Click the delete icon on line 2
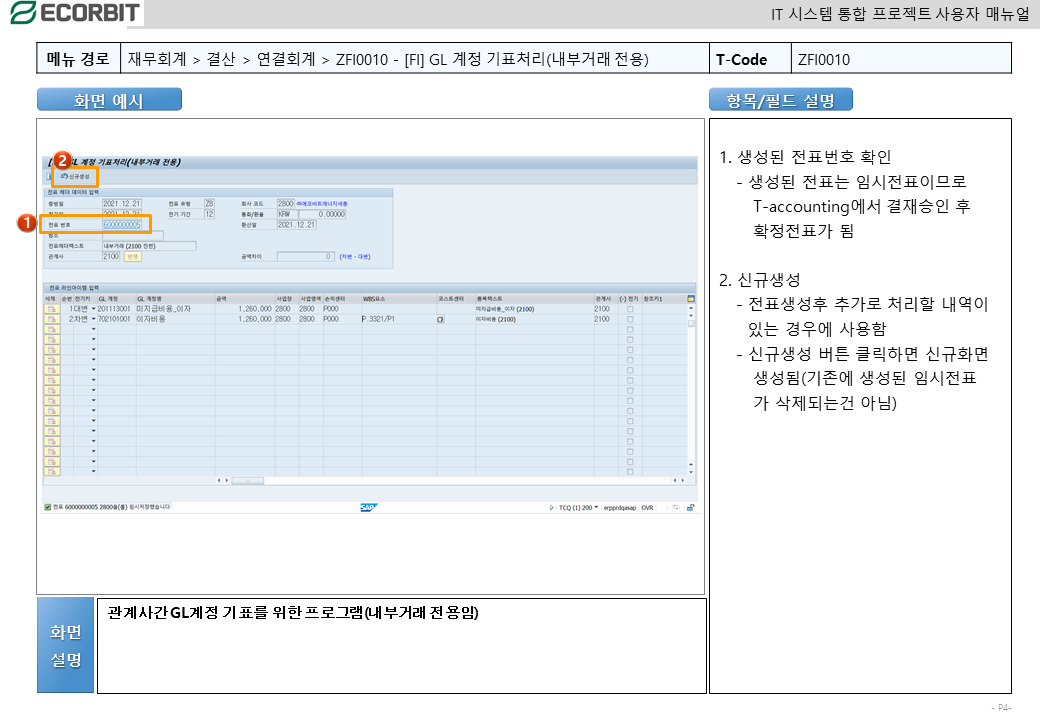The image size is (1040, 720). click(x=50, y=319)
